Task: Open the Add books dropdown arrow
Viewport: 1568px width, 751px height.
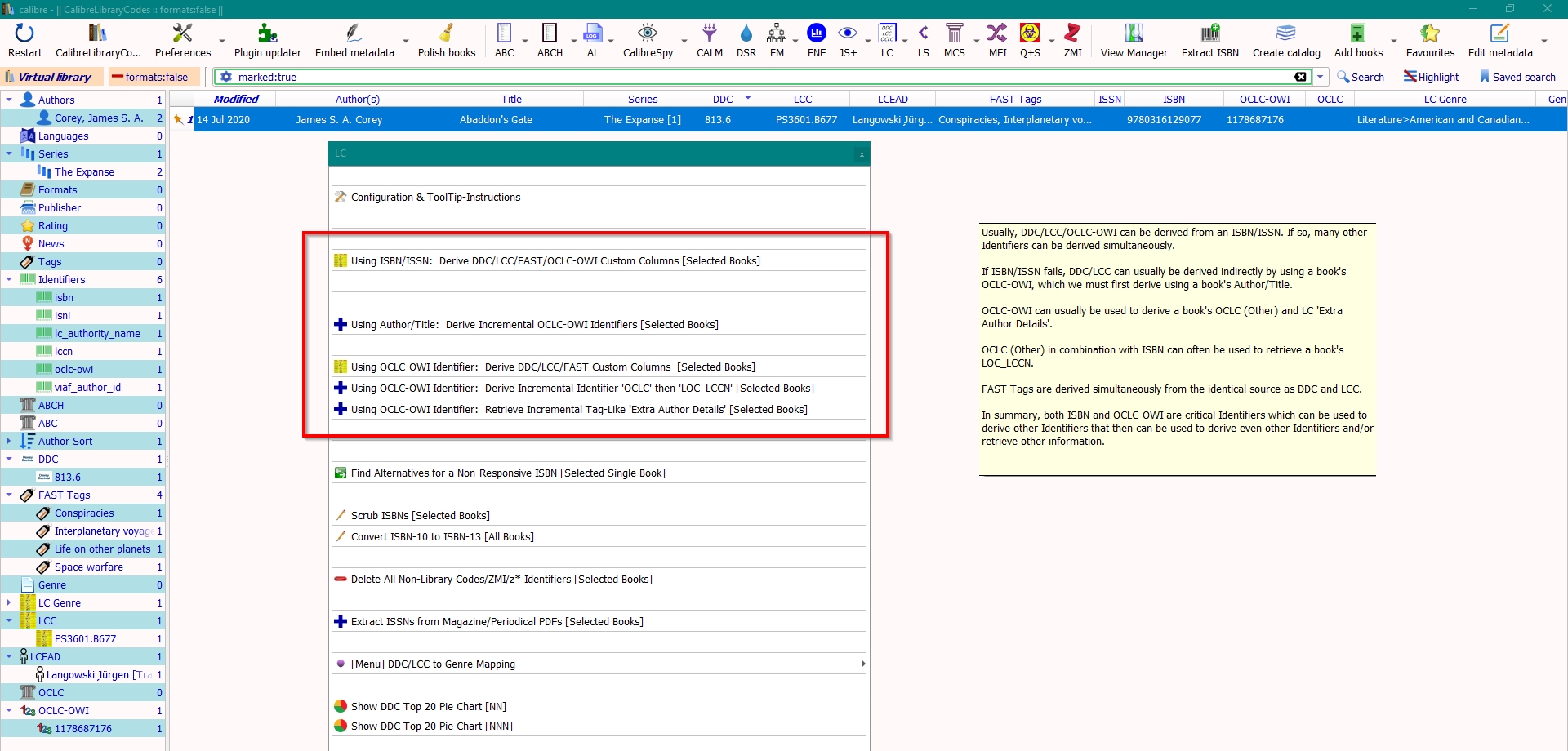Action: click(x=1393, y=40)
